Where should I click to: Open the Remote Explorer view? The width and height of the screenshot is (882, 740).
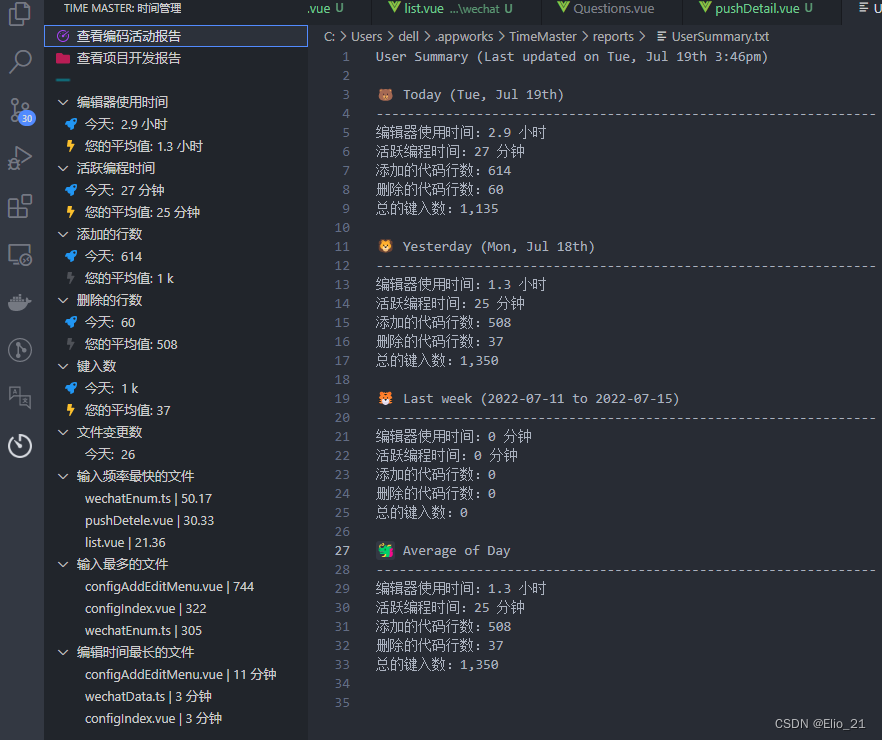pyautogui.click(x=20, y=255)
